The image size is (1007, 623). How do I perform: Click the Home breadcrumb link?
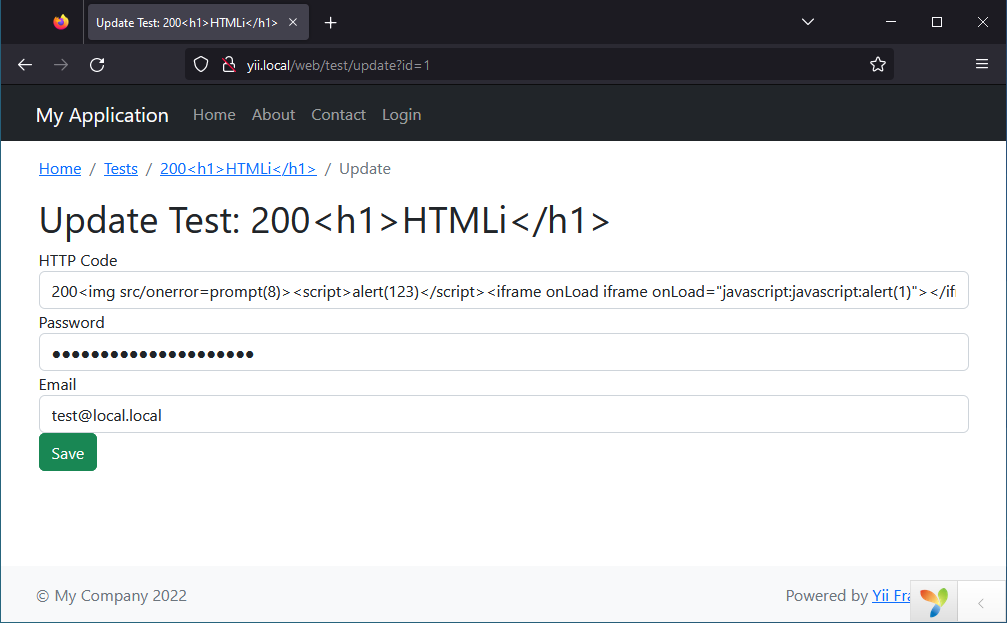(x=60, y=169)
